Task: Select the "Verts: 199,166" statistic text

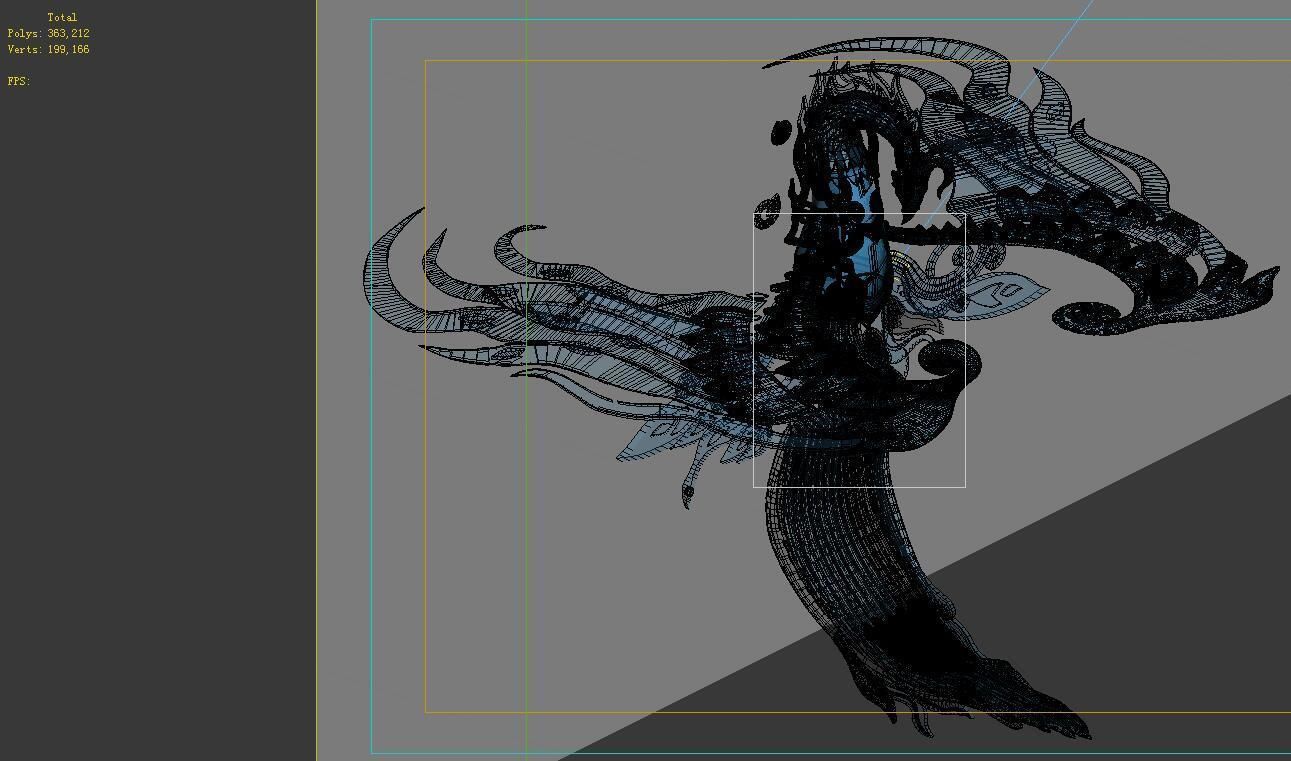Action: (x=49, y=49)
